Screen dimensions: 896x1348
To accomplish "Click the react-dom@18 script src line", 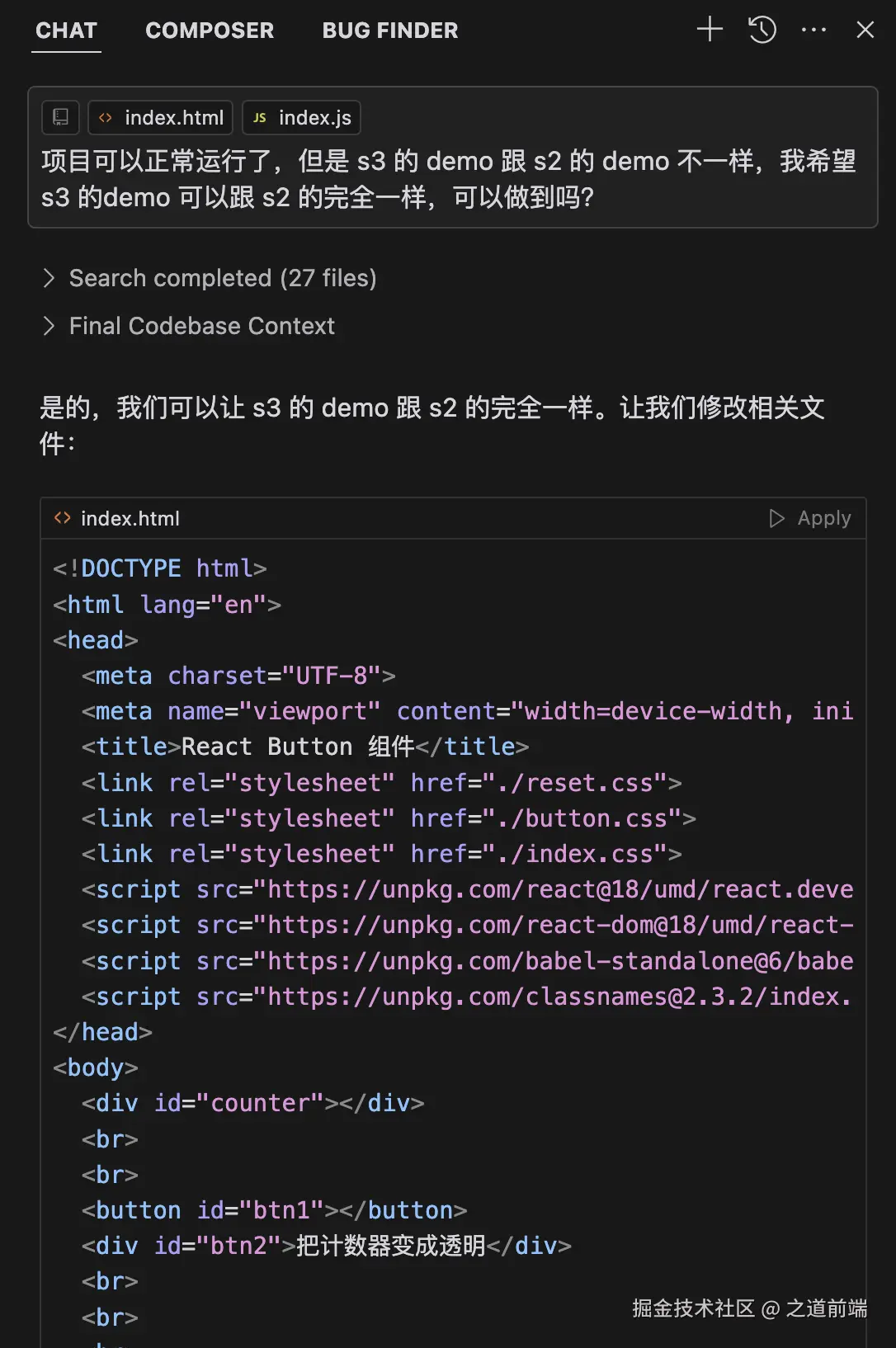I will point(468,925).
